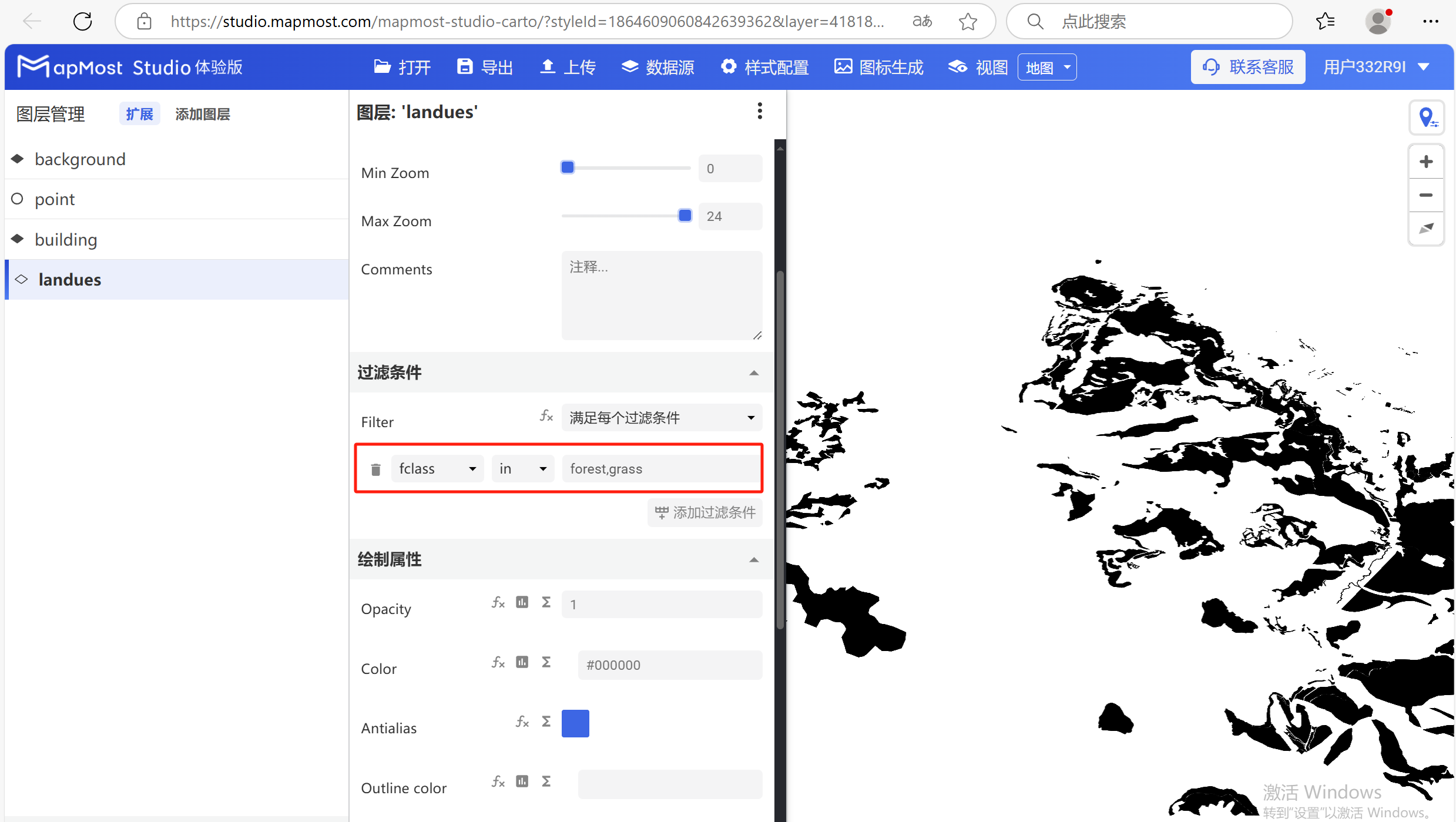Open the 'in' operator dropdown

pyautogui.click(x=522, y=468)
